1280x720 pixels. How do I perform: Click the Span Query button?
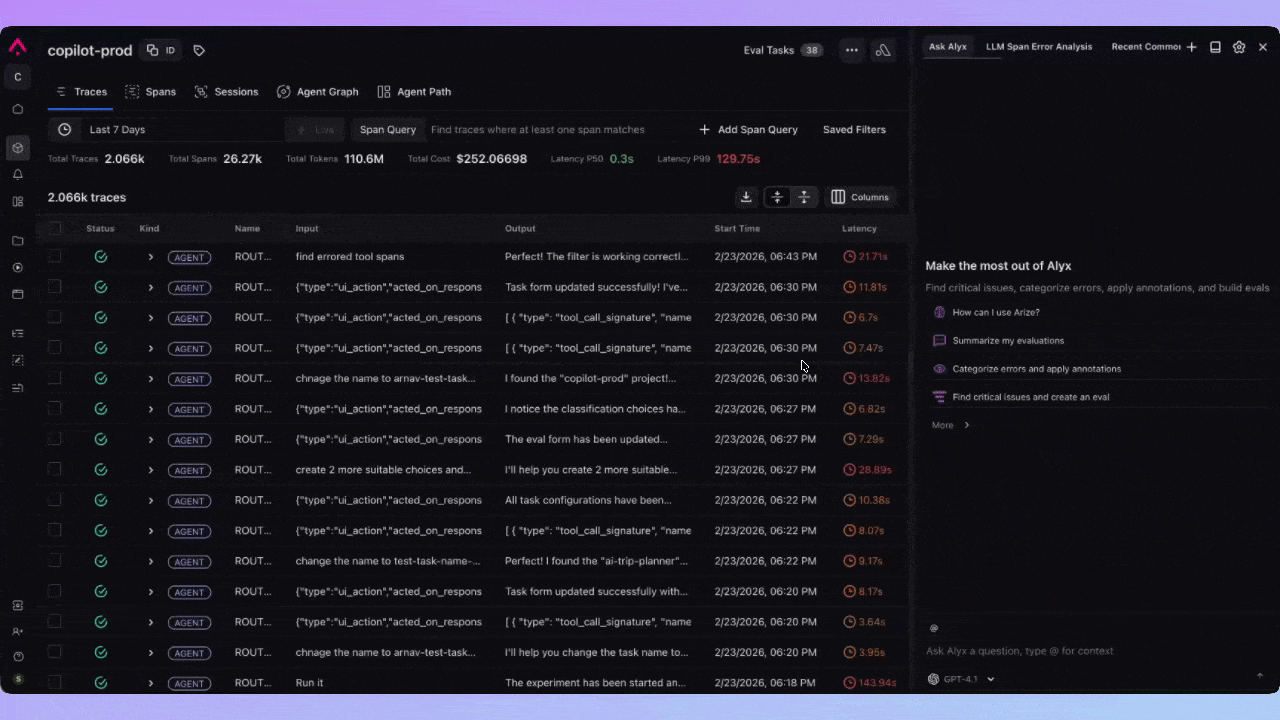coord(387,129)
